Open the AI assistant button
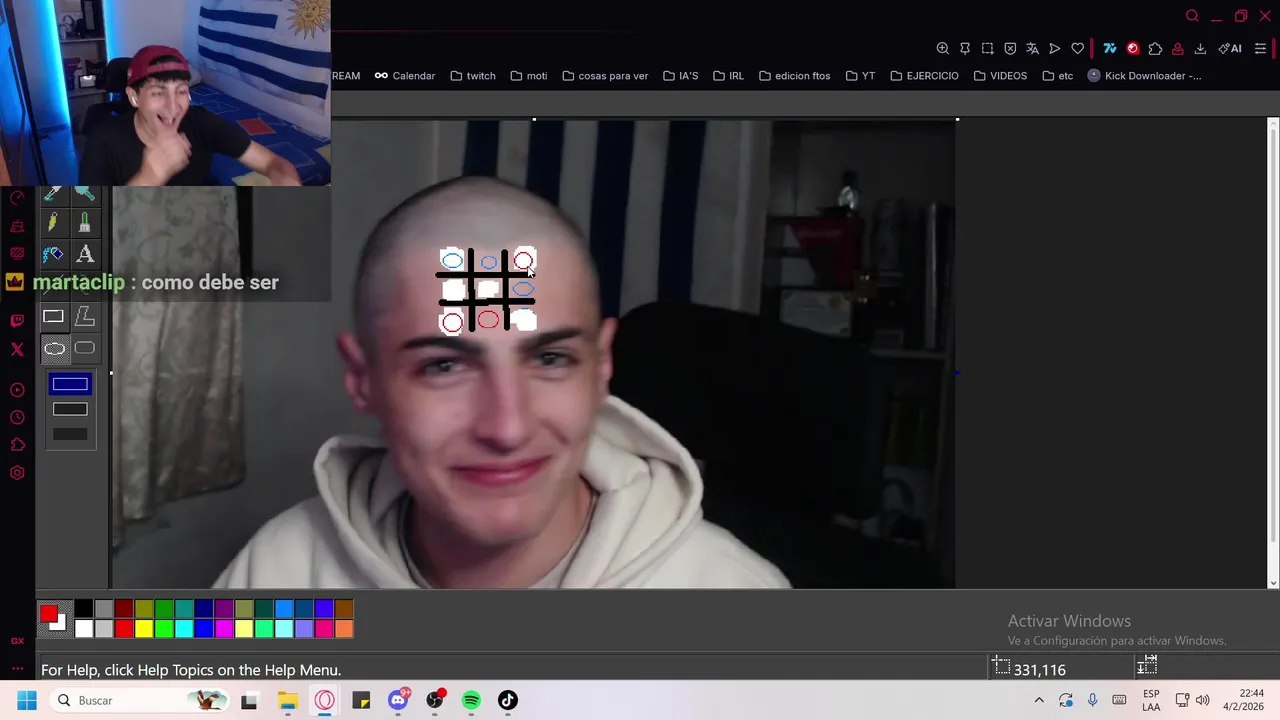The width and height of the screenshot is (1280, 720). point(1230,48)
